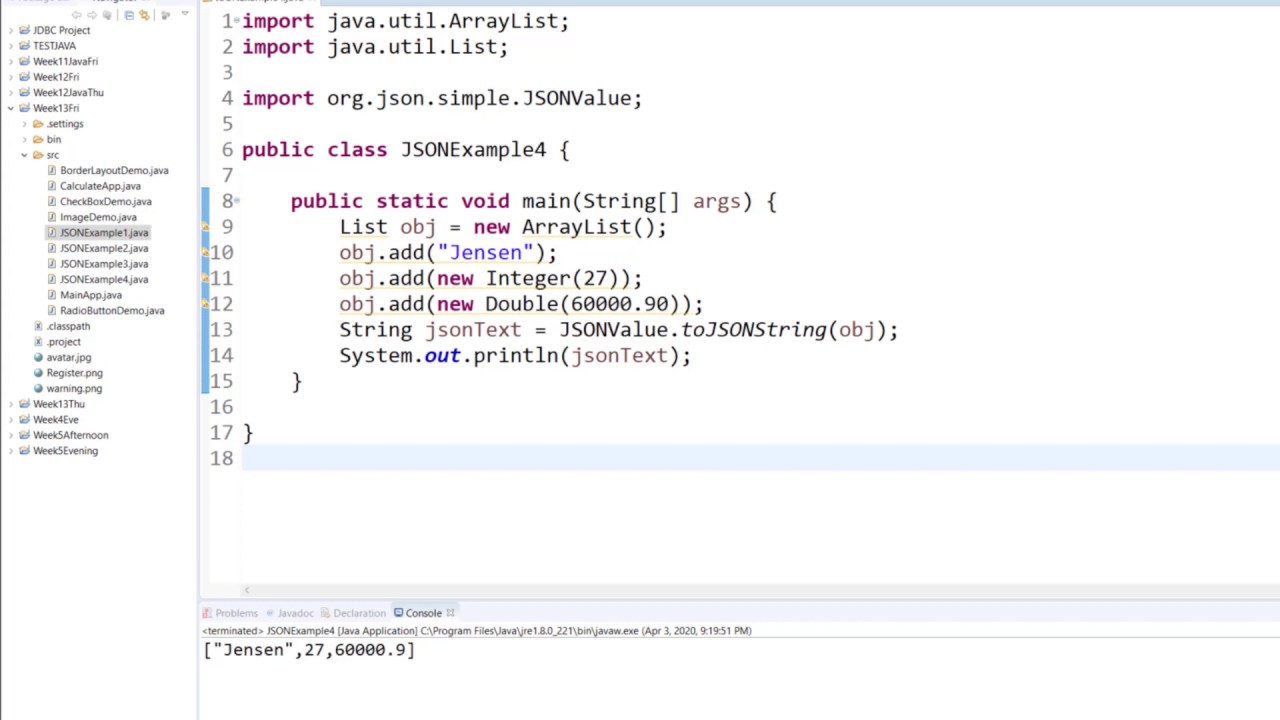Select CalculateApp.java in the tree

coord(100,186)
